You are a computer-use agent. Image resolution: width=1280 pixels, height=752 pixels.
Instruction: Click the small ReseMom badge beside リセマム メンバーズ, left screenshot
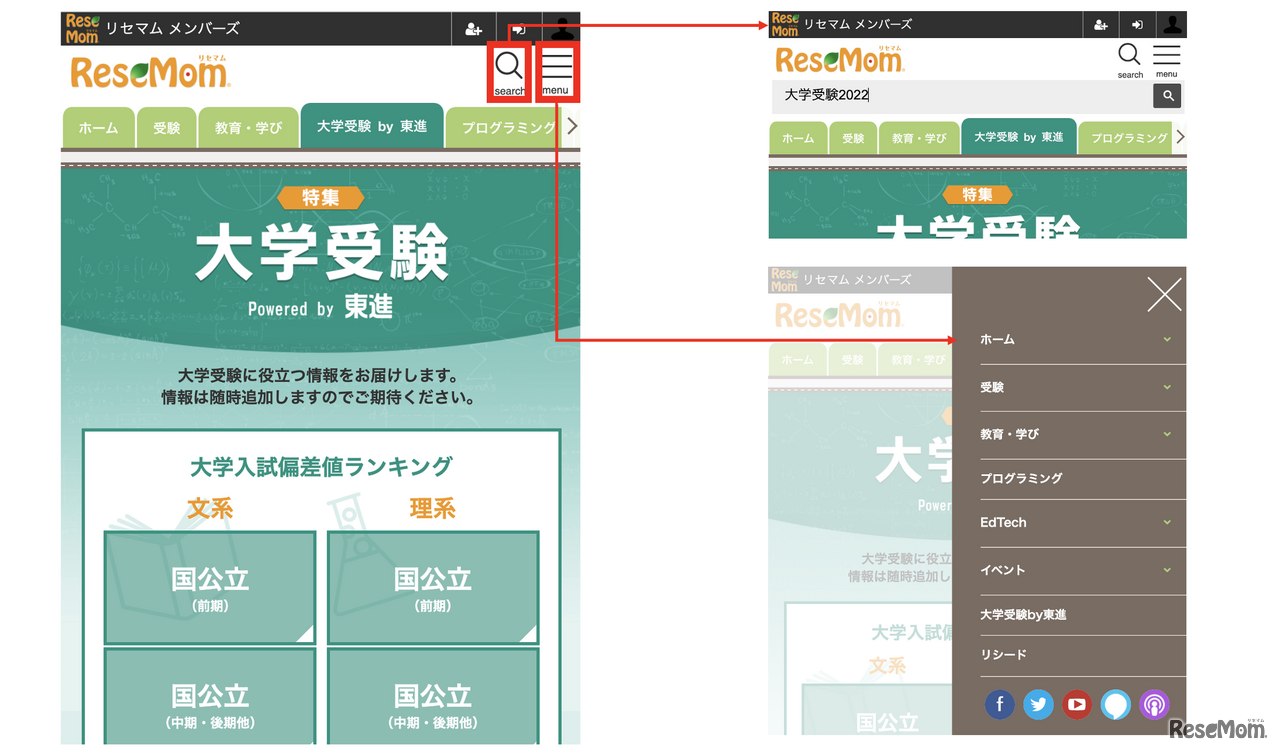click(x=82, y=28)
